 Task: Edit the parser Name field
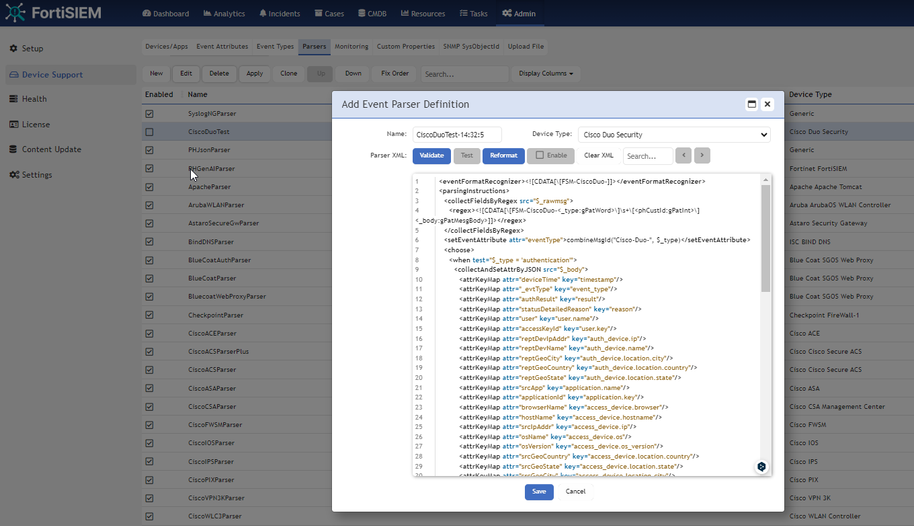[x=457, y=135]
